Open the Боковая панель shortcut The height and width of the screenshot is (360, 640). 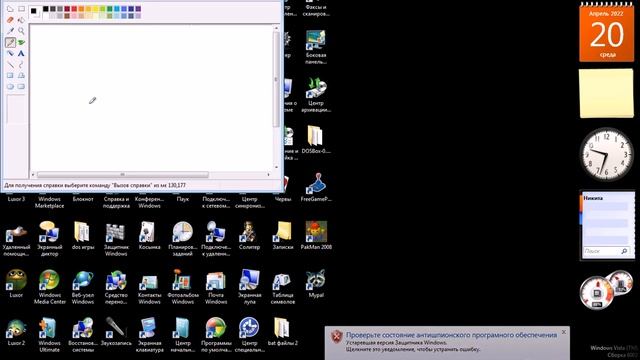pyautogui.click(x=316, y=47)
